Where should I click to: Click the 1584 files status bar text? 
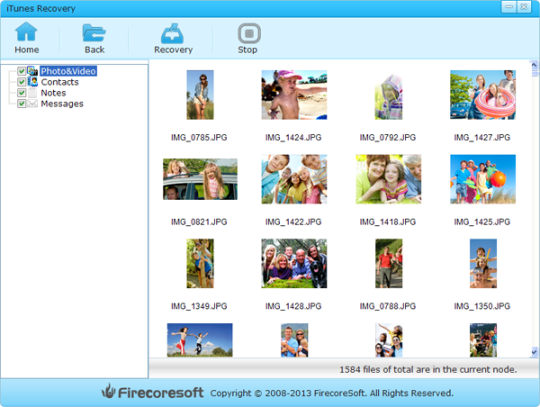[x=428, y=369]
